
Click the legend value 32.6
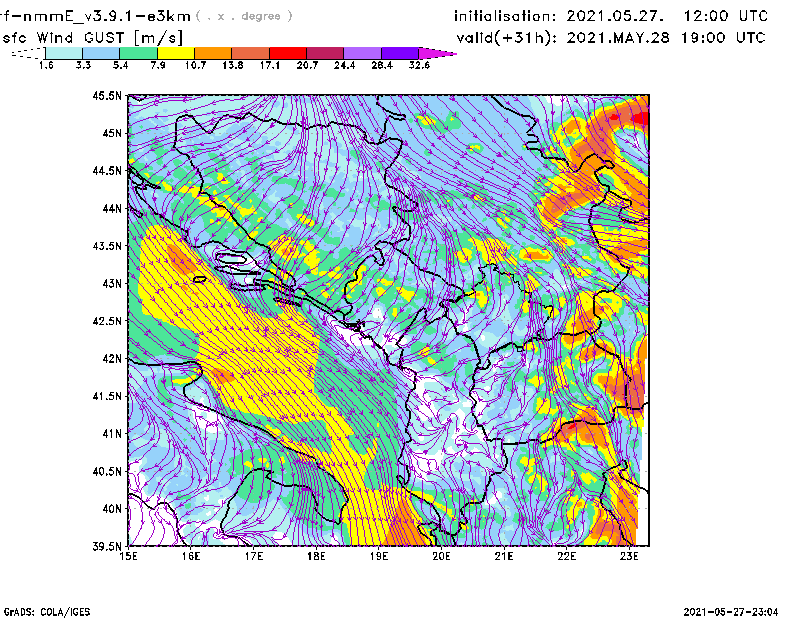[419, 65]
